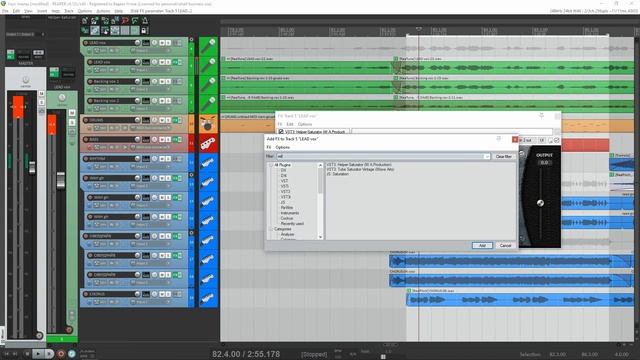Viewport: 640px width, 360px height.
Task: Click the Backing vox 1 microphone icon
Action: (x=209, y=85)
